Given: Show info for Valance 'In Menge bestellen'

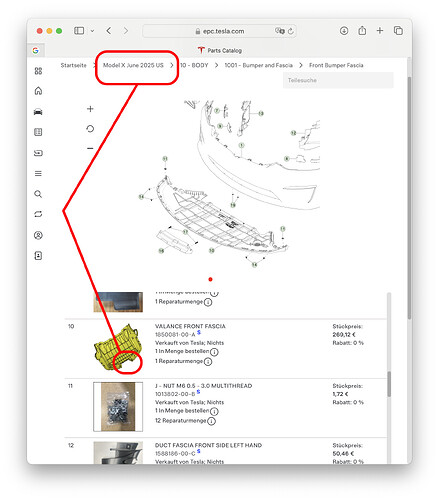Looking at the screenshot, I should point(214,352).
